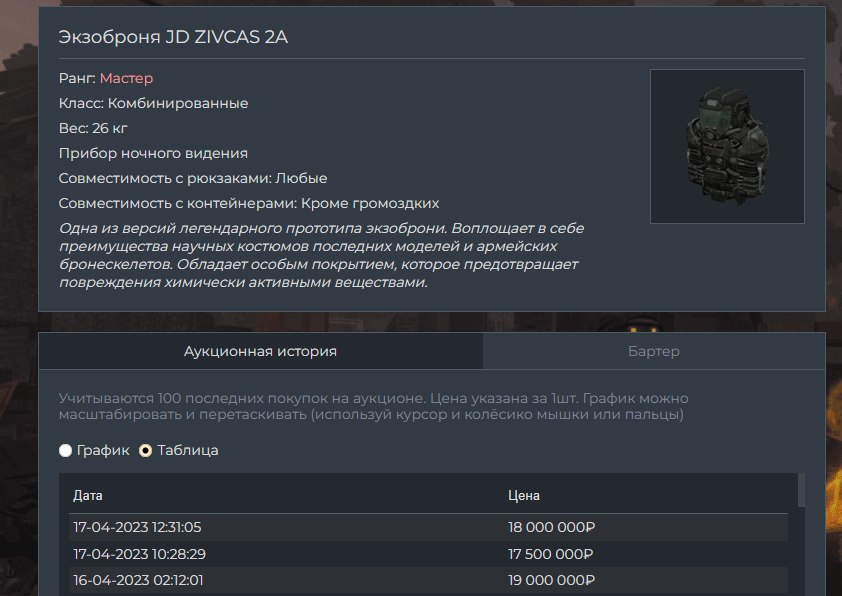Click the Дата column header
Viewport: 842px width, 596px height.
(88, 496)
